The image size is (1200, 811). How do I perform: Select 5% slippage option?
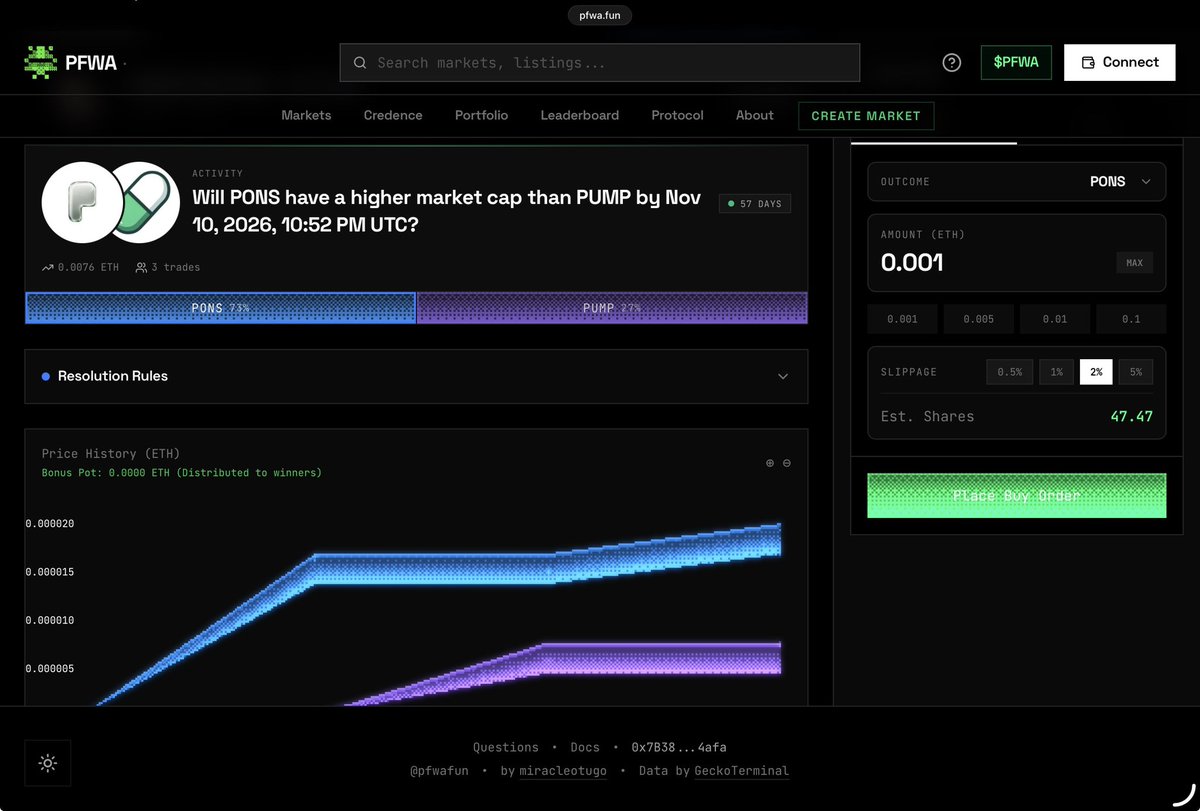click(1136, 372)
